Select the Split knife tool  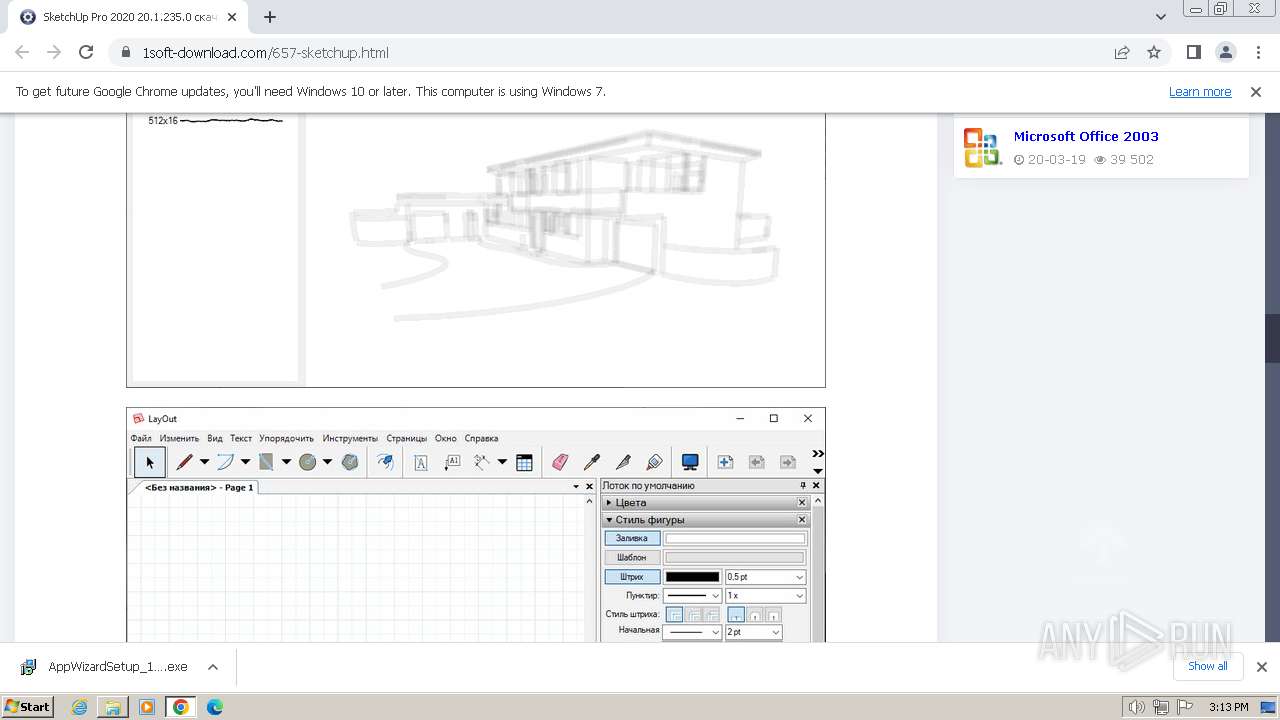[x=623, y=462]
